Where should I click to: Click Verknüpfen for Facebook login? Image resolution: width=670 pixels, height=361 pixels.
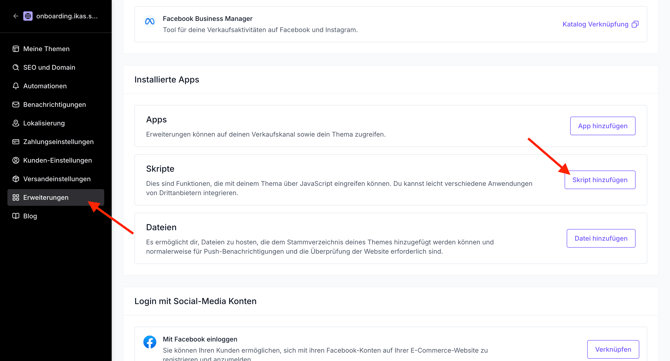pyautogui.click(x=613, y=349)
